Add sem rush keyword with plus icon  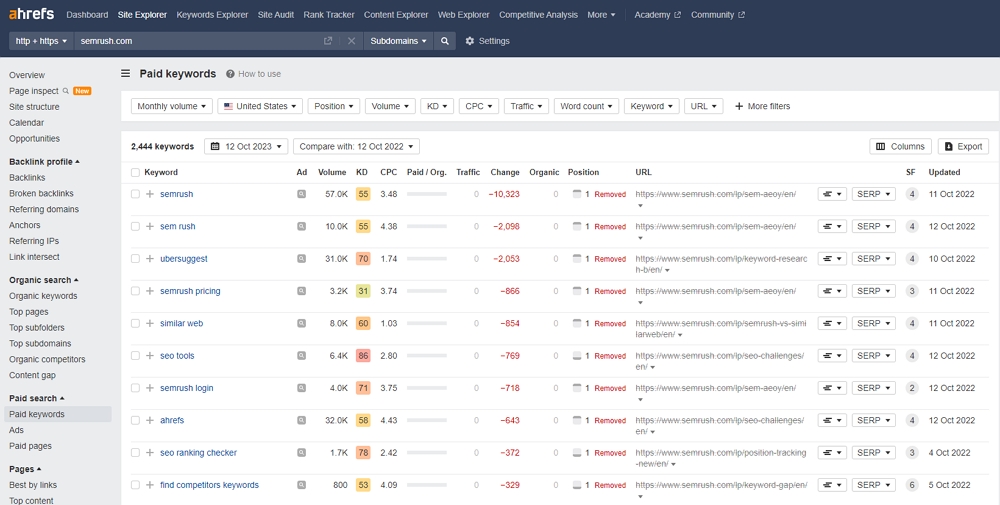click(150, 226)
